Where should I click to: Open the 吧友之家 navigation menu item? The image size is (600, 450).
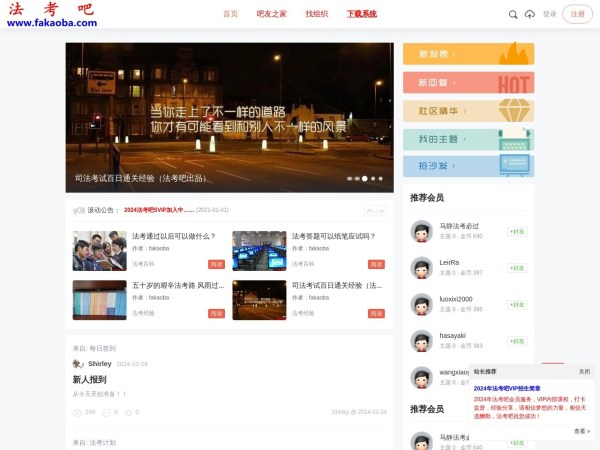tap(271, 14)
